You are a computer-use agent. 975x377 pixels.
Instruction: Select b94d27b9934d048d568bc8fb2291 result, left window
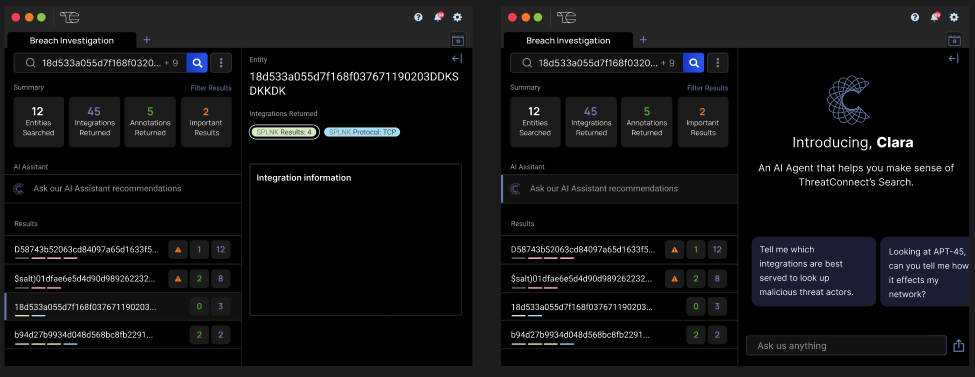click(122, 335)
